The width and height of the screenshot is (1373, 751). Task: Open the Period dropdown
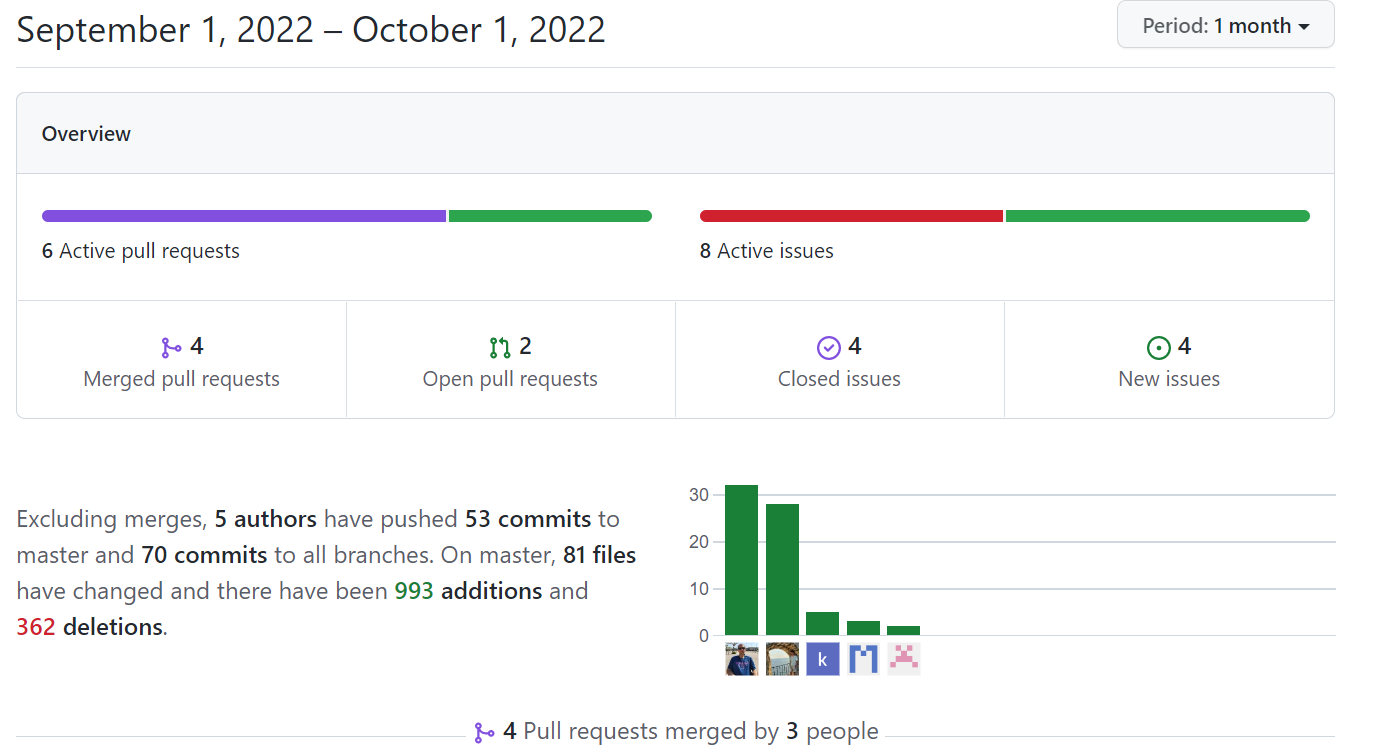(x=1225, y=24)
